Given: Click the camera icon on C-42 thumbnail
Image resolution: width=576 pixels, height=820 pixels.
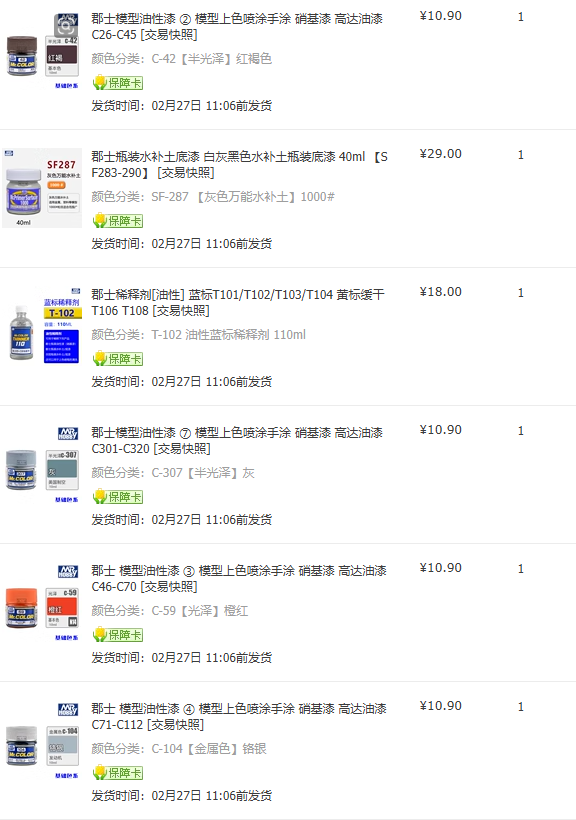Looking at the screenshot, I should click(x=66, y=24).
